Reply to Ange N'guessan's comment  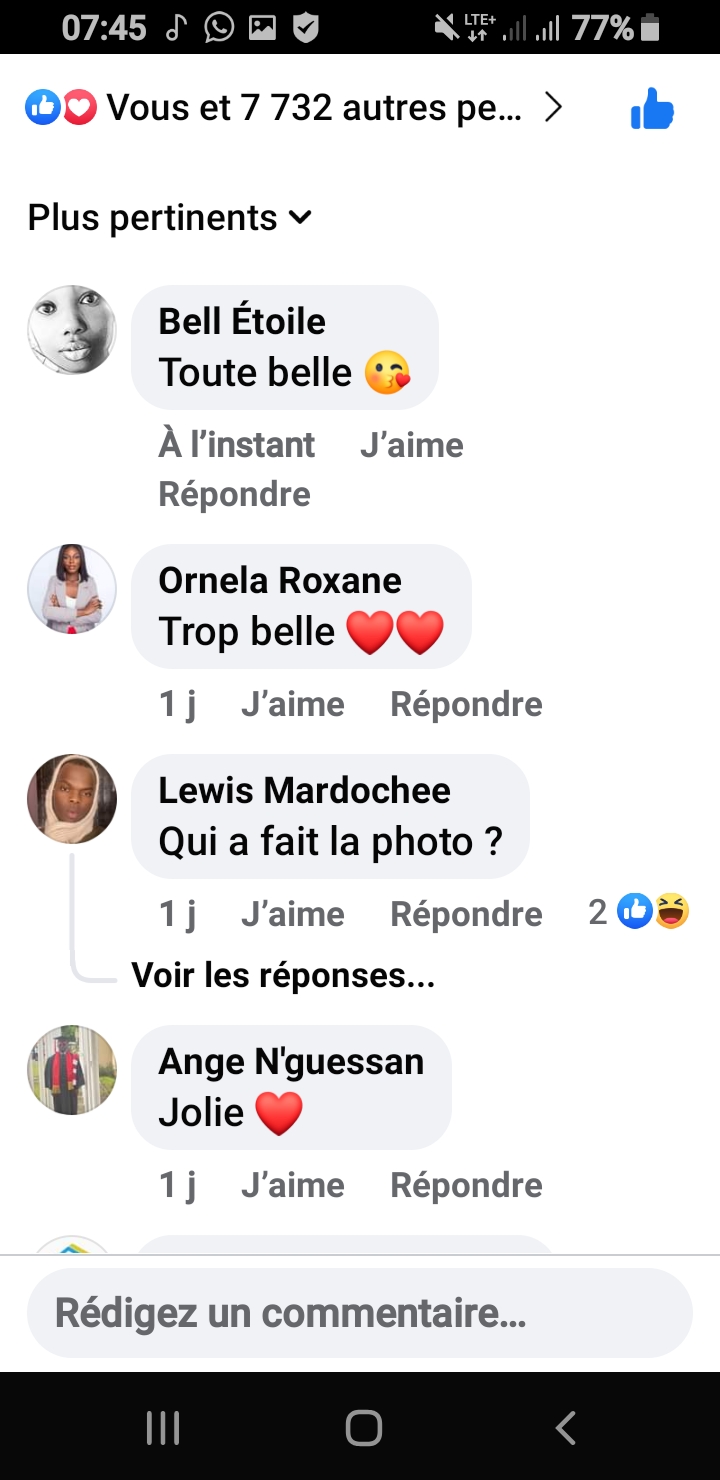(x=466, y=1185)
